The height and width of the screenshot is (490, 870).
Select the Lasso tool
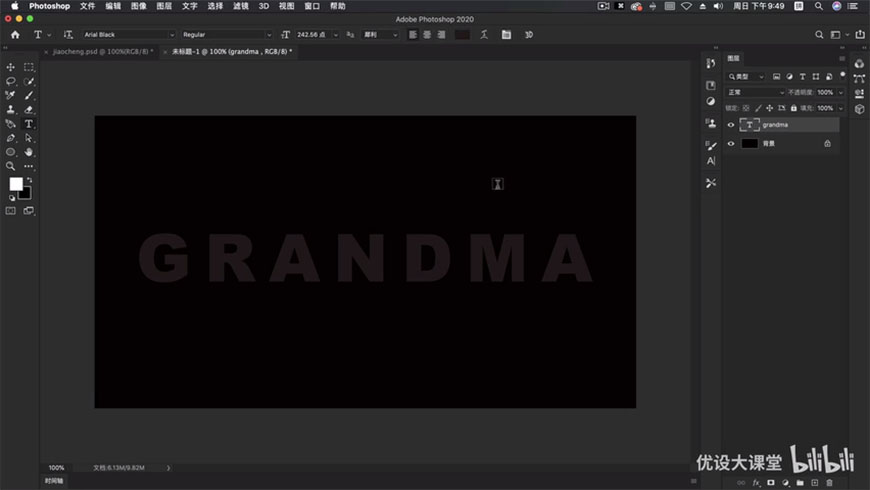[11, 81]
